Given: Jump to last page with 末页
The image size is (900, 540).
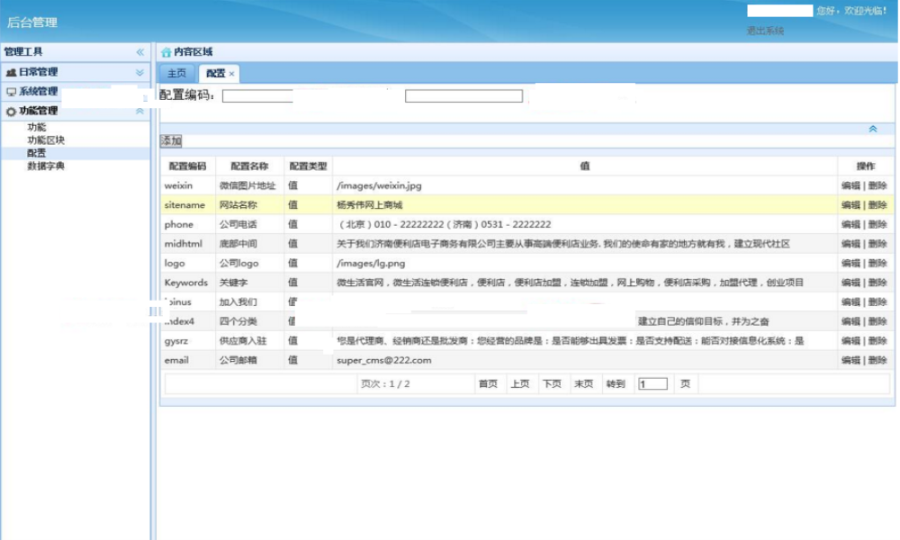Looking at the screenshot, I should [x=583, y=384].
